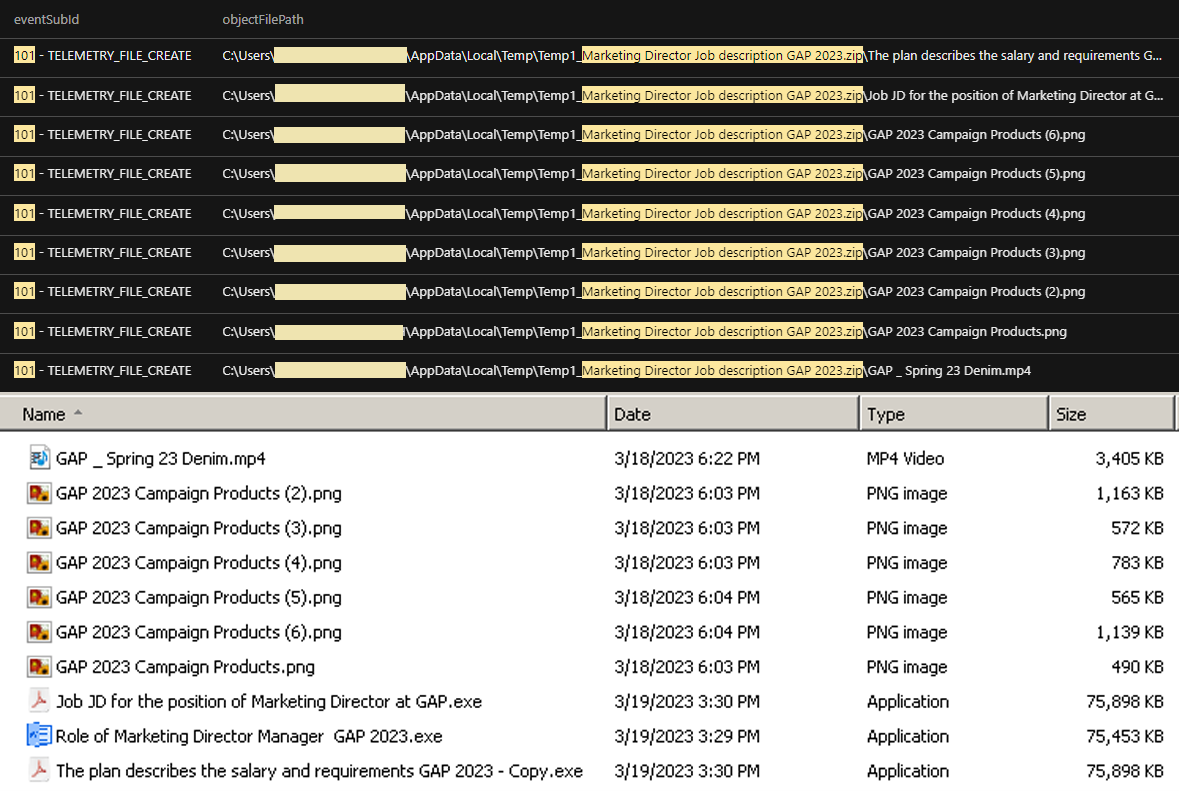Click the MP4 Video type cell
The image size is (1179, 801).
(x=905, y=459)
